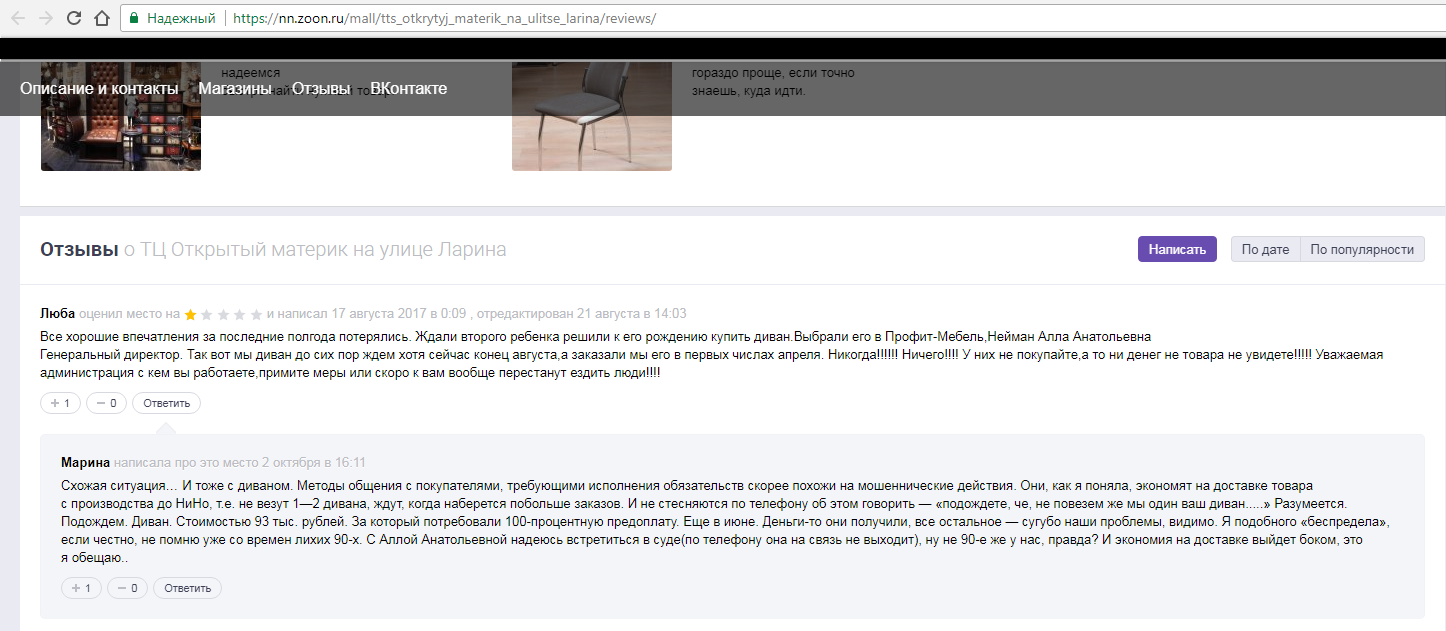The width and height of the screenshot is (1446, 631).
Task: Open Люба's reviewer name
Action: [57, 314]
